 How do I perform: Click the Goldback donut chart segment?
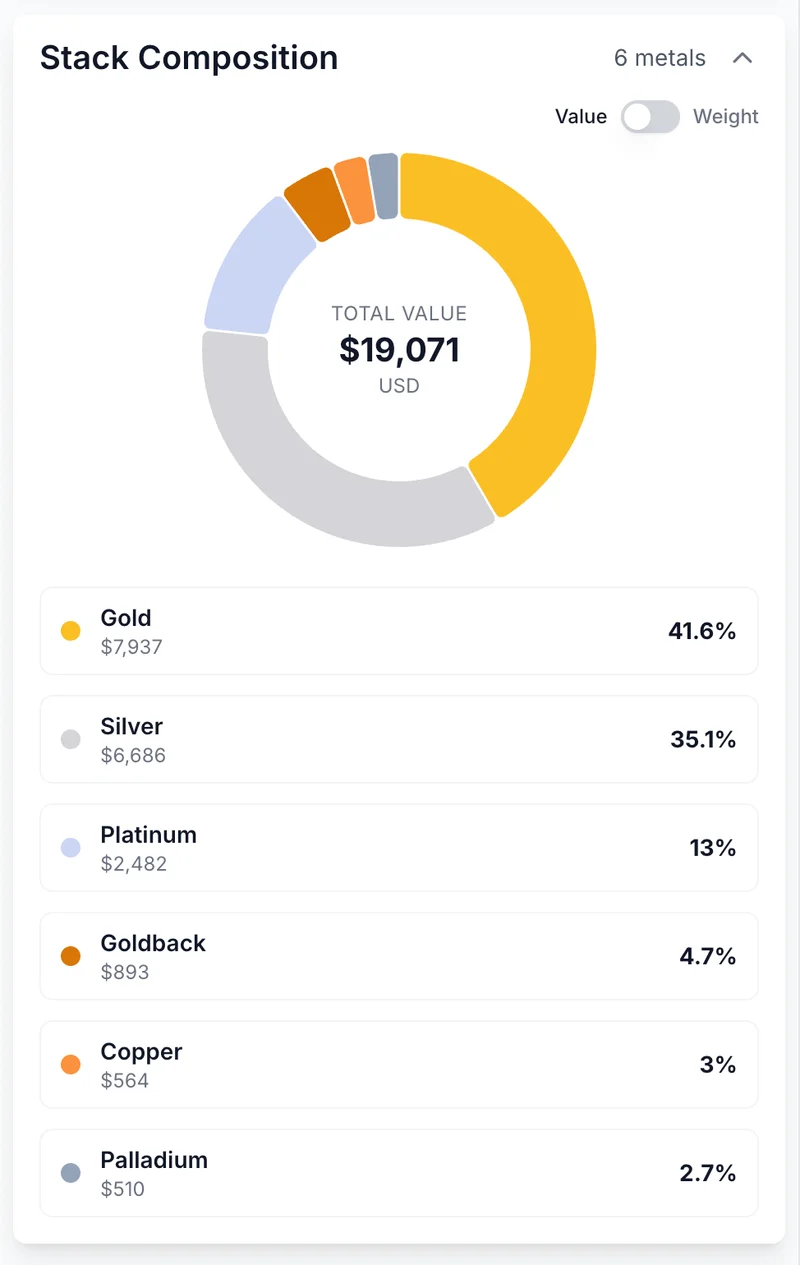click(x=317, y=203)
